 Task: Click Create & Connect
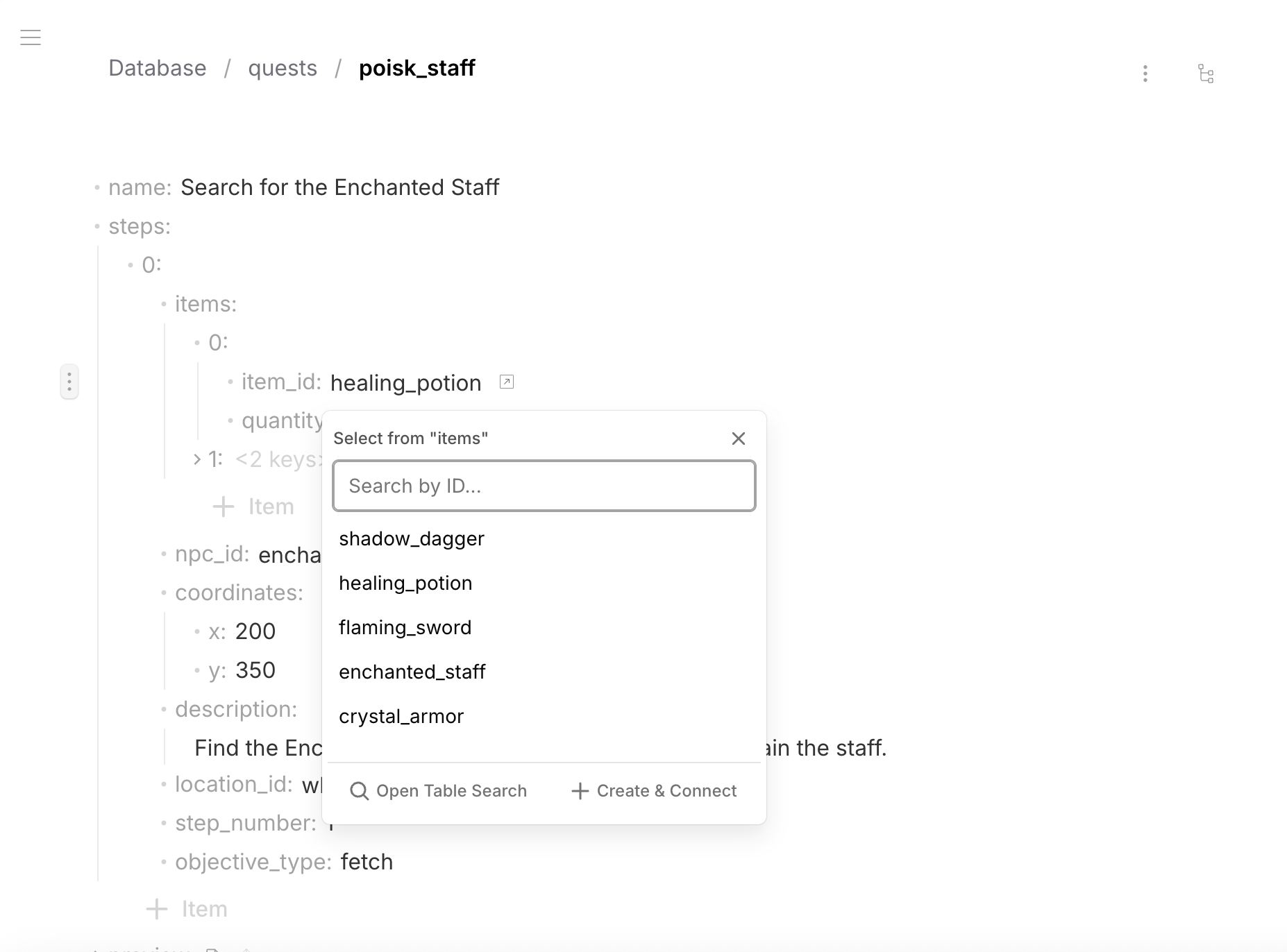click(666, 790)
